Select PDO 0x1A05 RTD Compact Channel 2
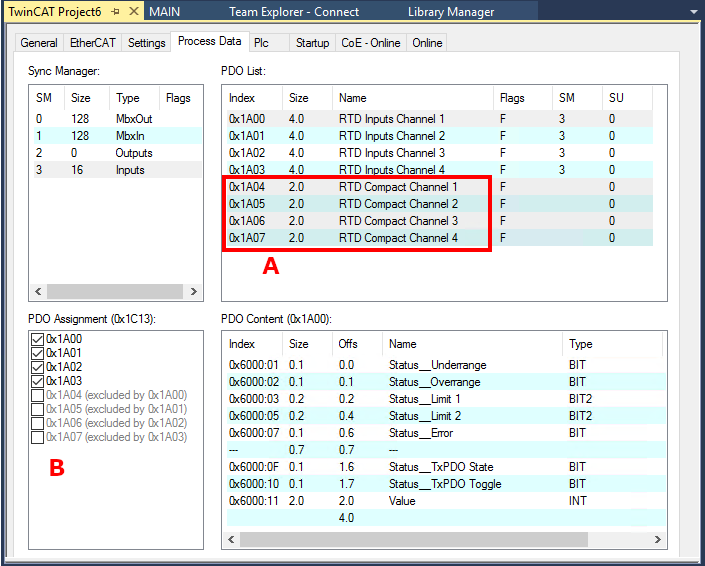The height and width of the screenshot is (566, 705). click(x=440, y=204)
